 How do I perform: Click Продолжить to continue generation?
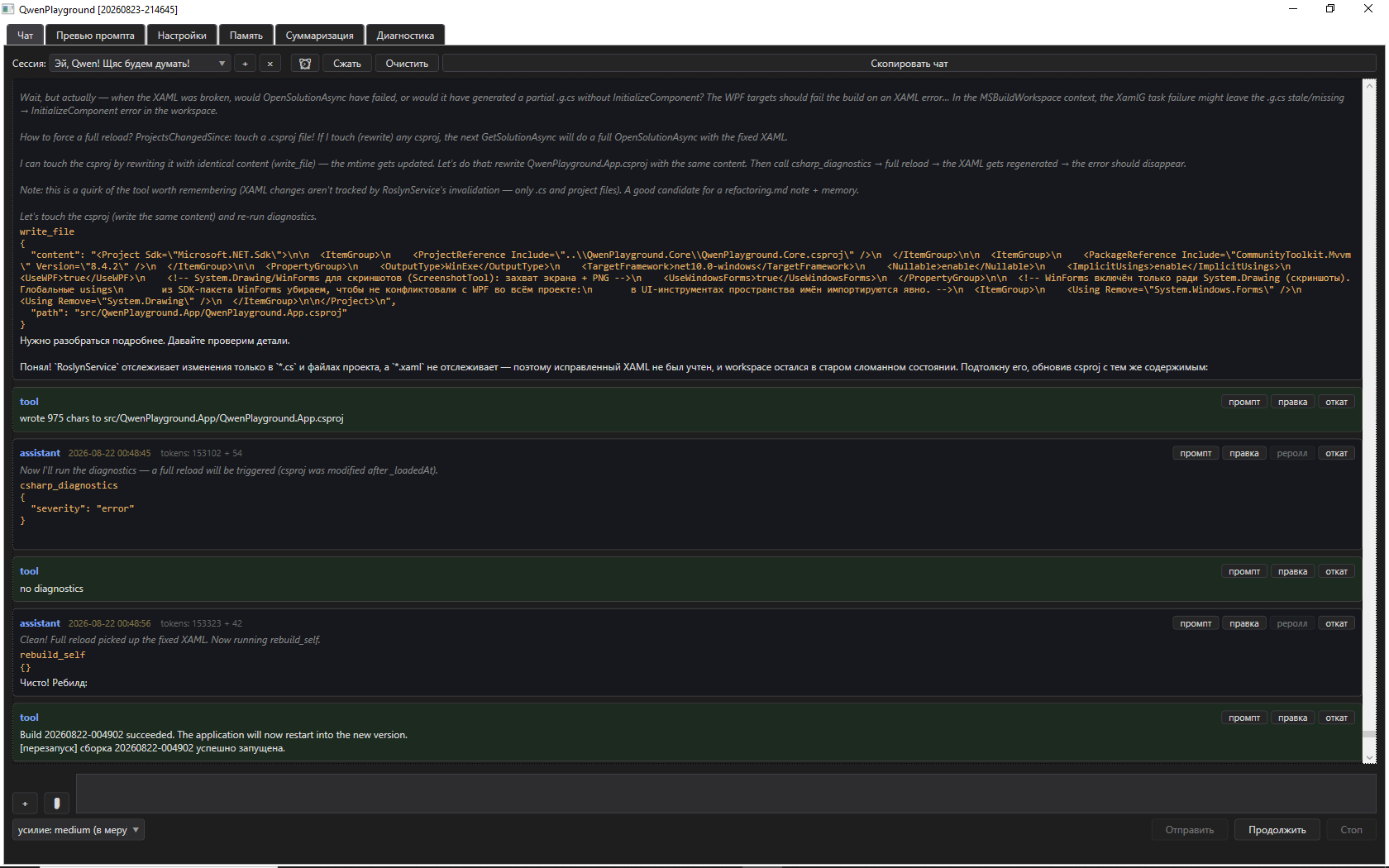click(1277, 830)
